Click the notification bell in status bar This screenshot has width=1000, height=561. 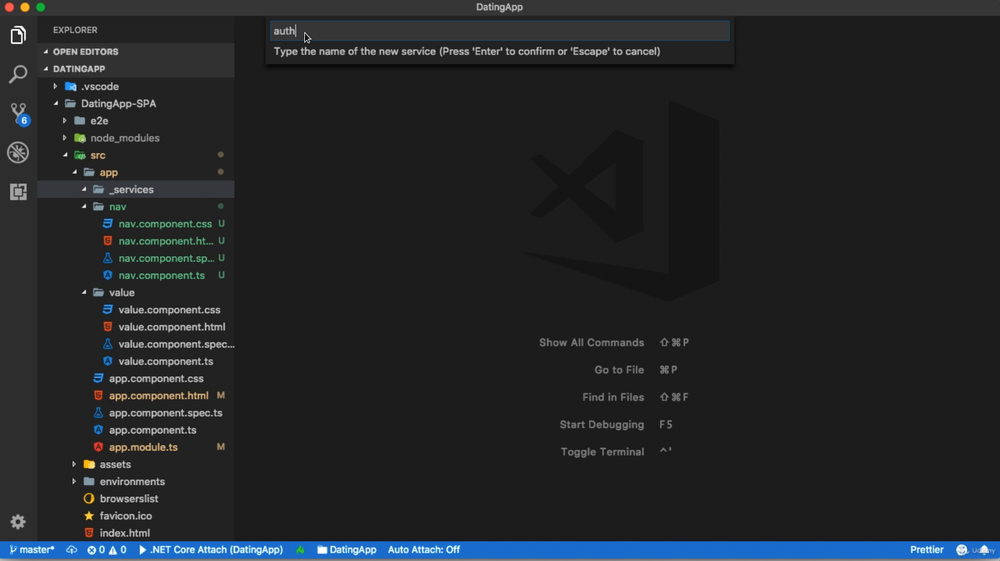[985, 550]
